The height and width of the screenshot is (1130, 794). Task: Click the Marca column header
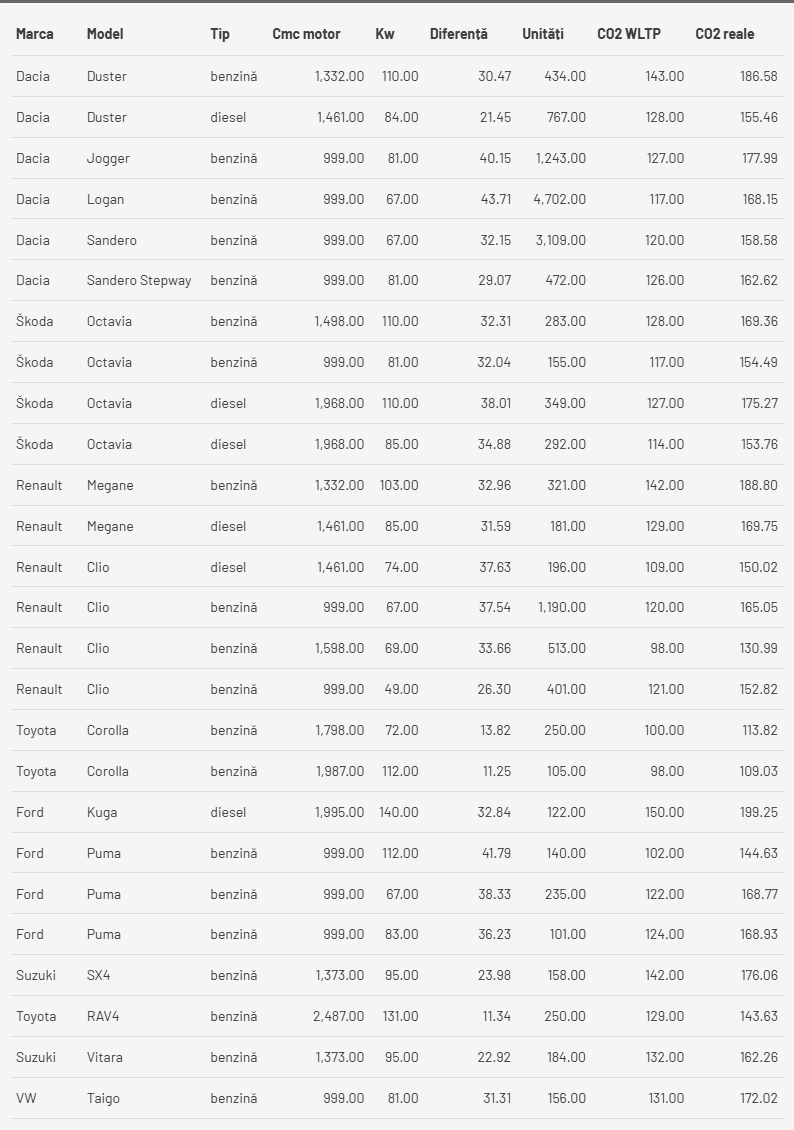[x=35, y=34]
